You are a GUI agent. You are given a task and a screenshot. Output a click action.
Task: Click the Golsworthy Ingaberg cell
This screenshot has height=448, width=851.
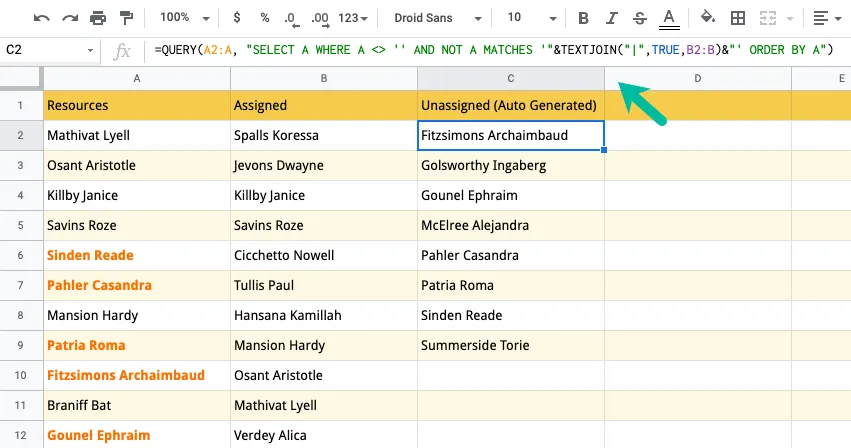point(511,165)
